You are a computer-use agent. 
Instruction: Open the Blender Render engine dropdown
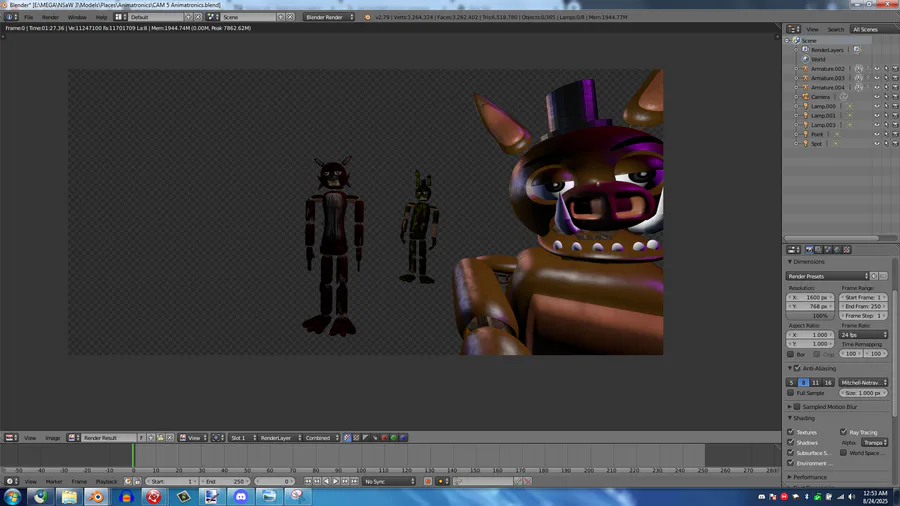[x=329, y=17]
